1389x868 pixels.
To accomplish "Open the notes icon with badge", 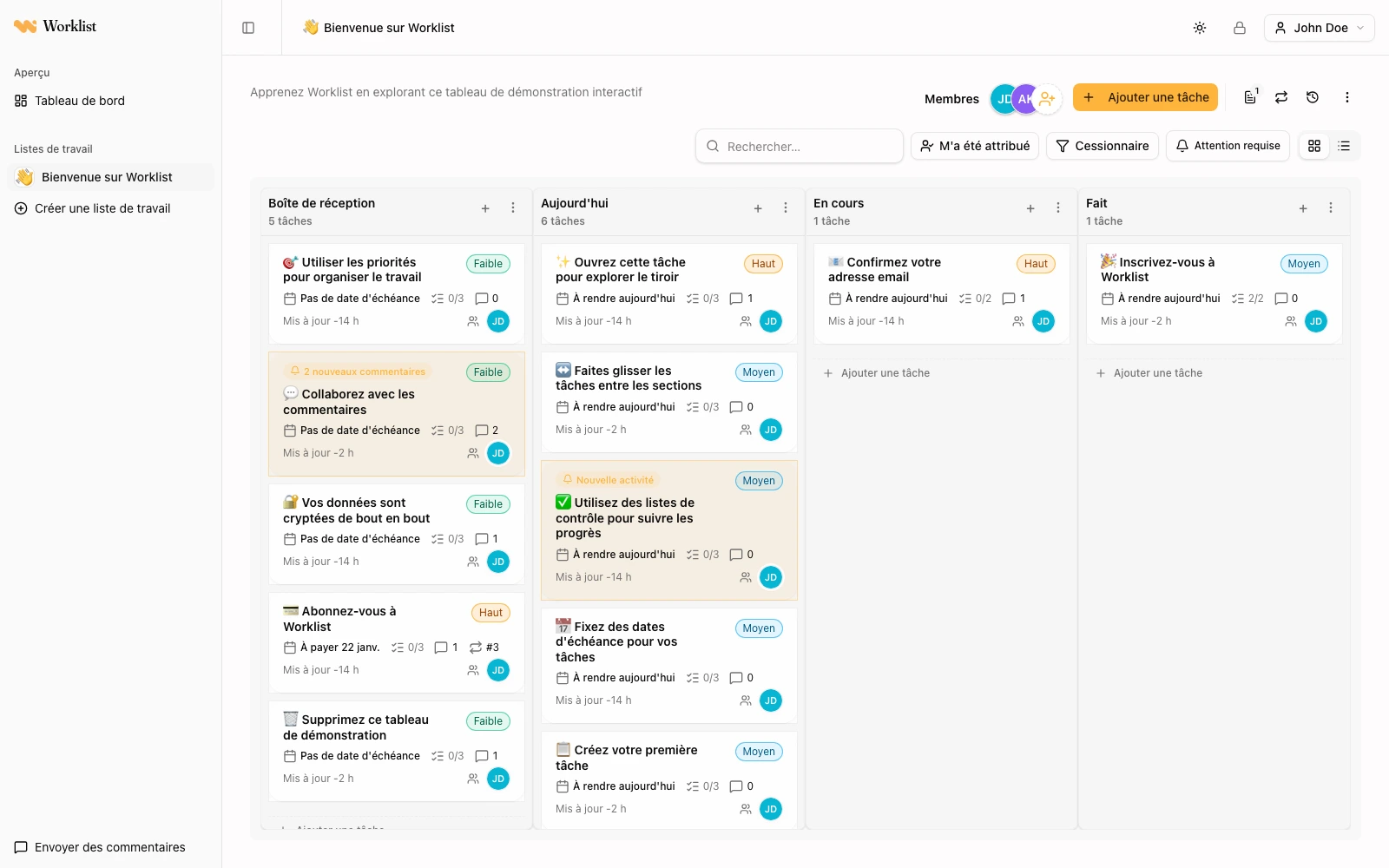I will pos(1250,97).
